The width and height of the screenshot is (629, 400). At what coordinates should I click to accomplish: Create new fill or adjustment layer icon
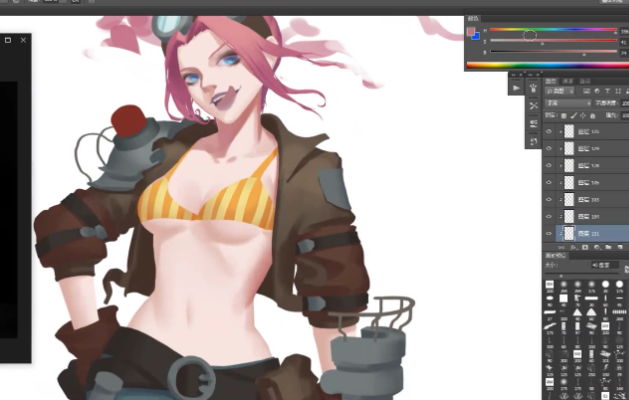597,247
